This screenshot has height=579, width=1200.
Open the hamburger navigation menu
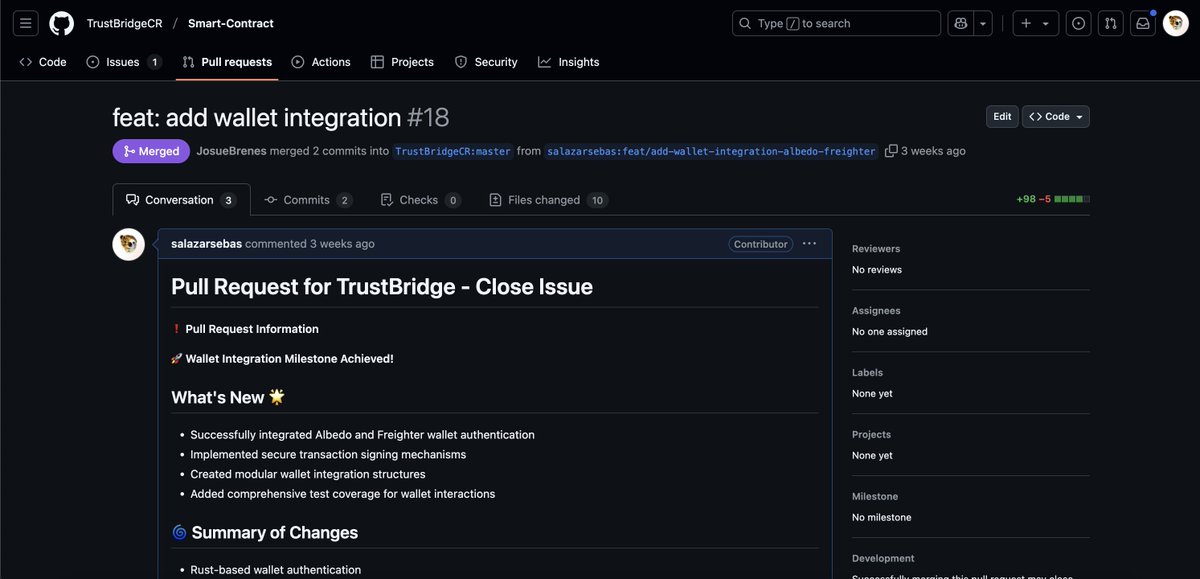click(x=26, y=23)
